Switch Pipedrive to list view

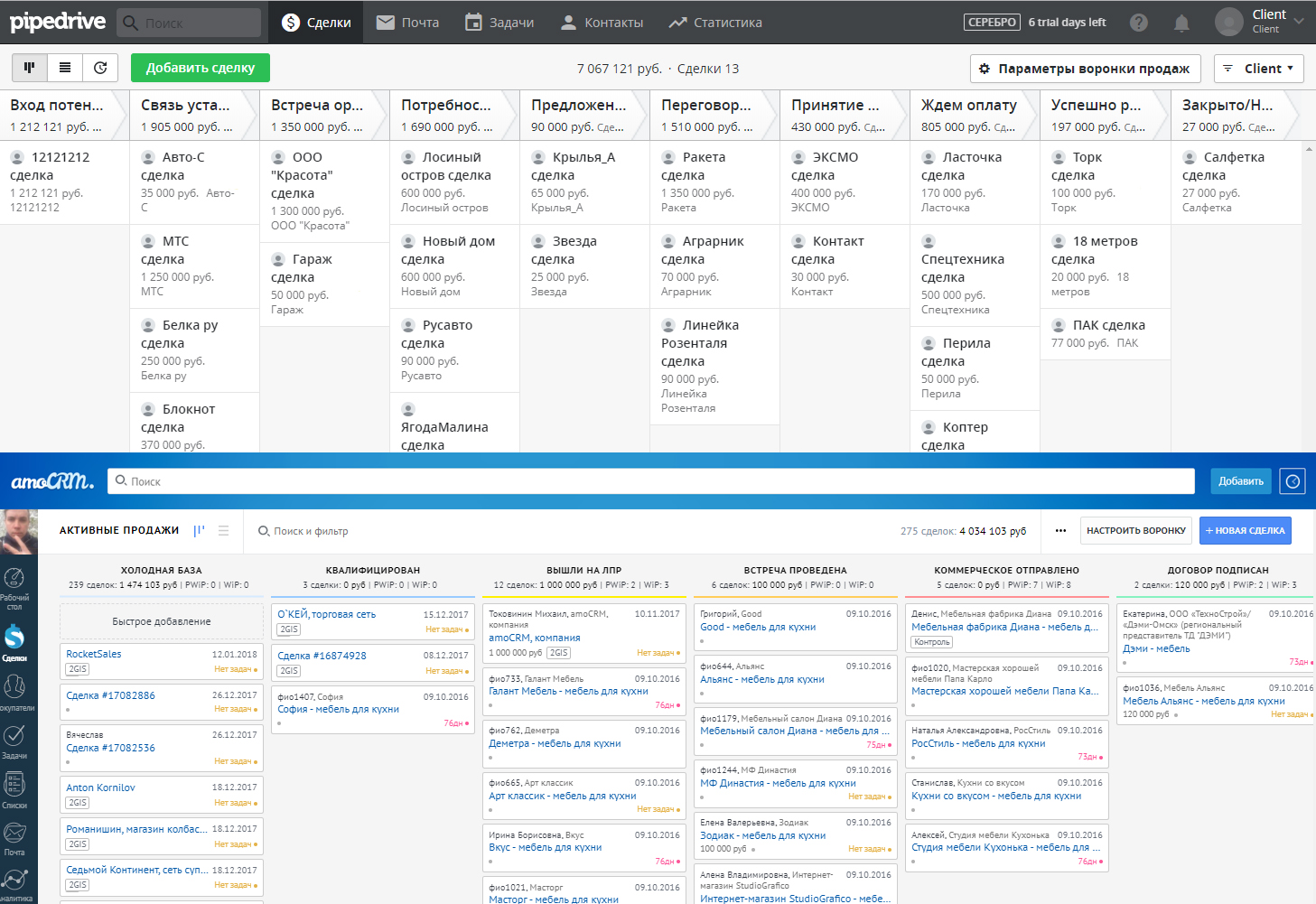[x=65, y=68]
